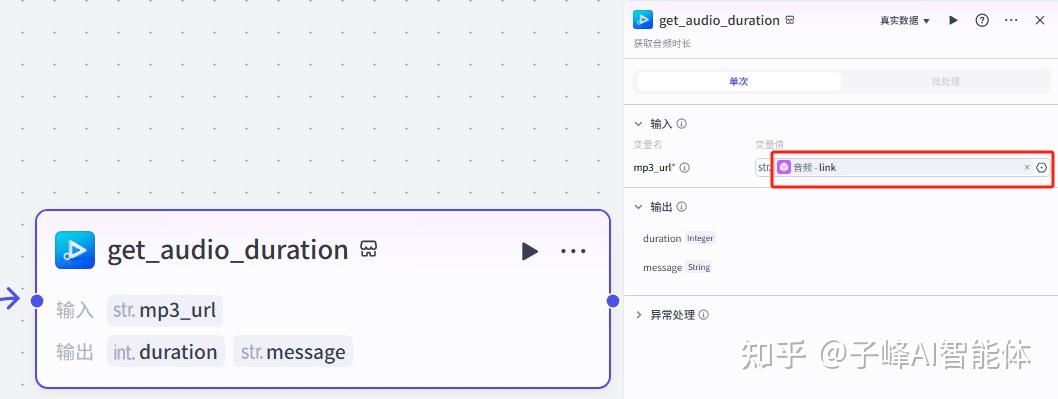Click the 获取音频时长 description text
The width and height of the screenshot is (1058, 399).
click(x=662, y=44)
